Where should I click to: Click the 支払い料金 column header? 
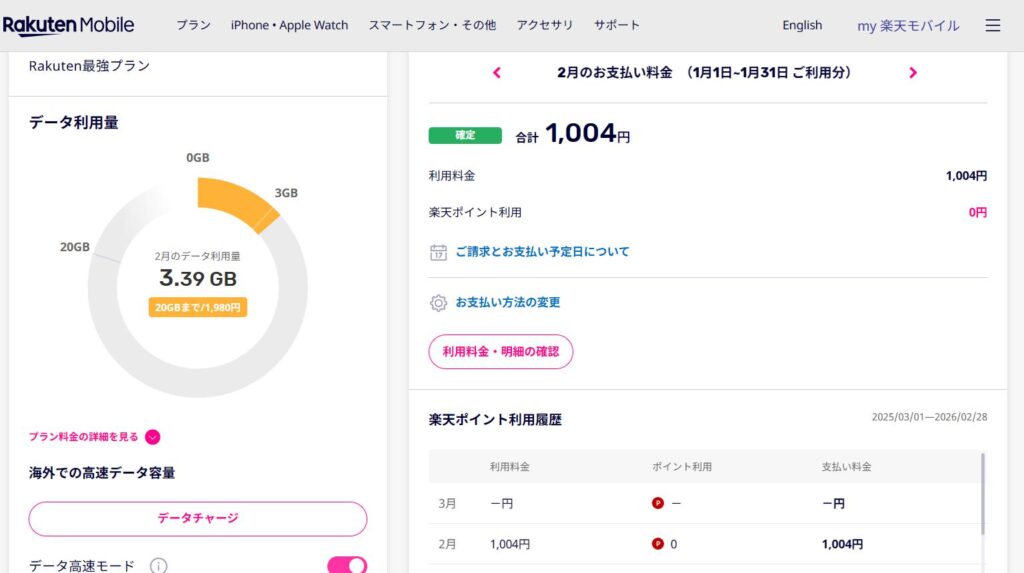tap(846, 467)
